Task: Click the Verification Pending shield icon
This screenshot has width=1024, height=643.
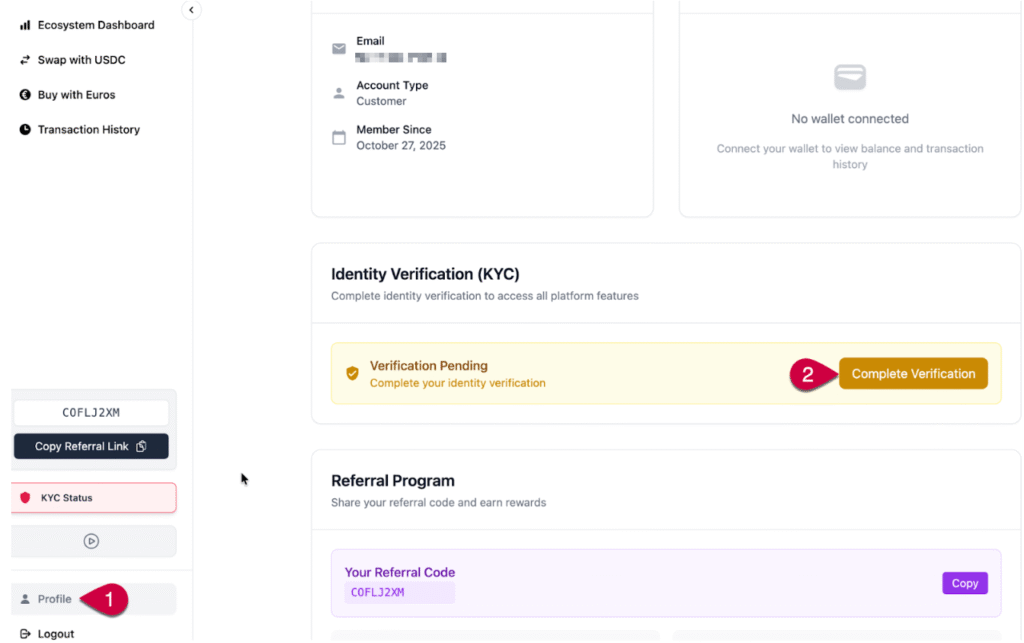Action: tap(352, 373)
